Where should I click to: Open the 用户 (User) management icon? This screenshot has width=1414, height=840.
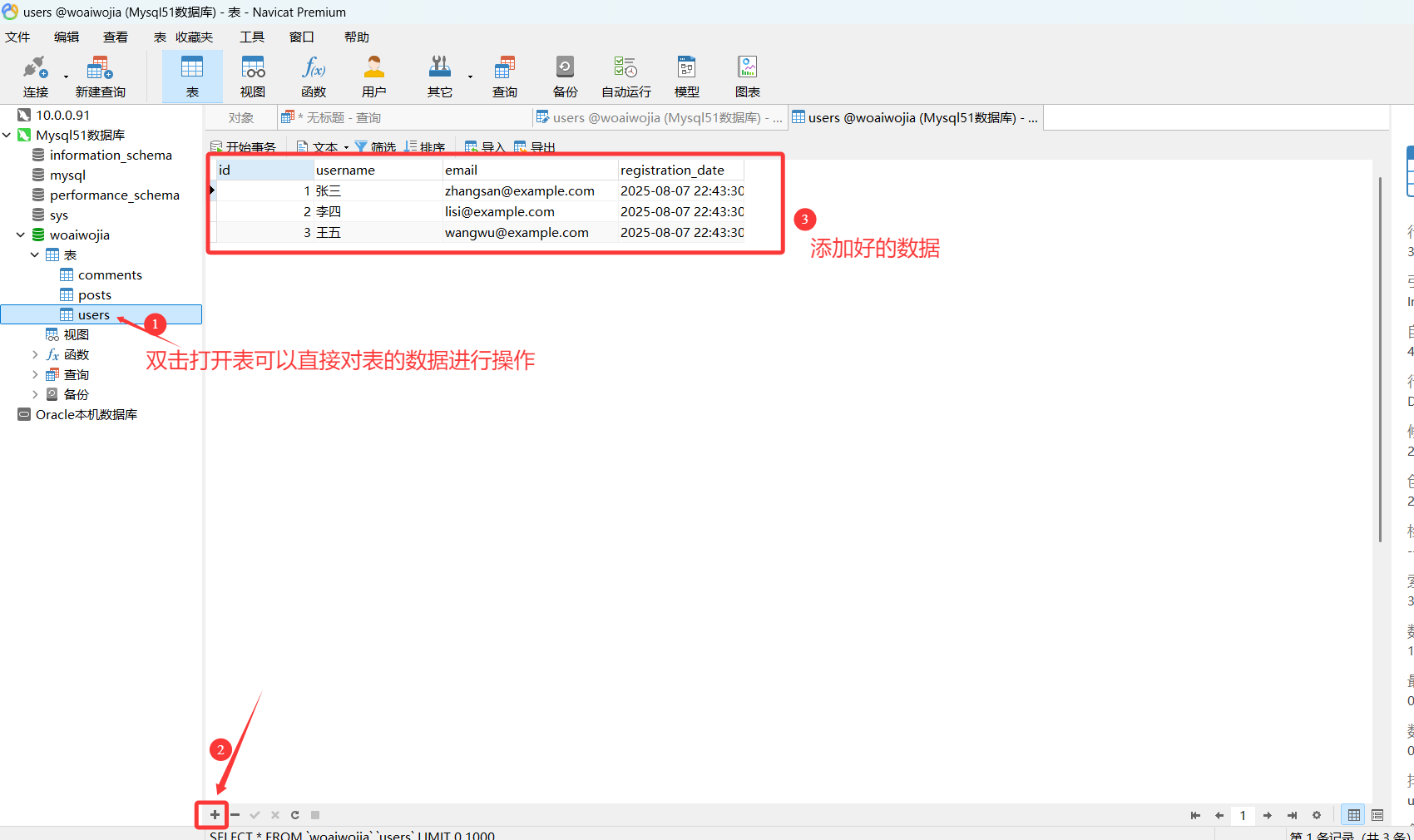tap(373, 76)
